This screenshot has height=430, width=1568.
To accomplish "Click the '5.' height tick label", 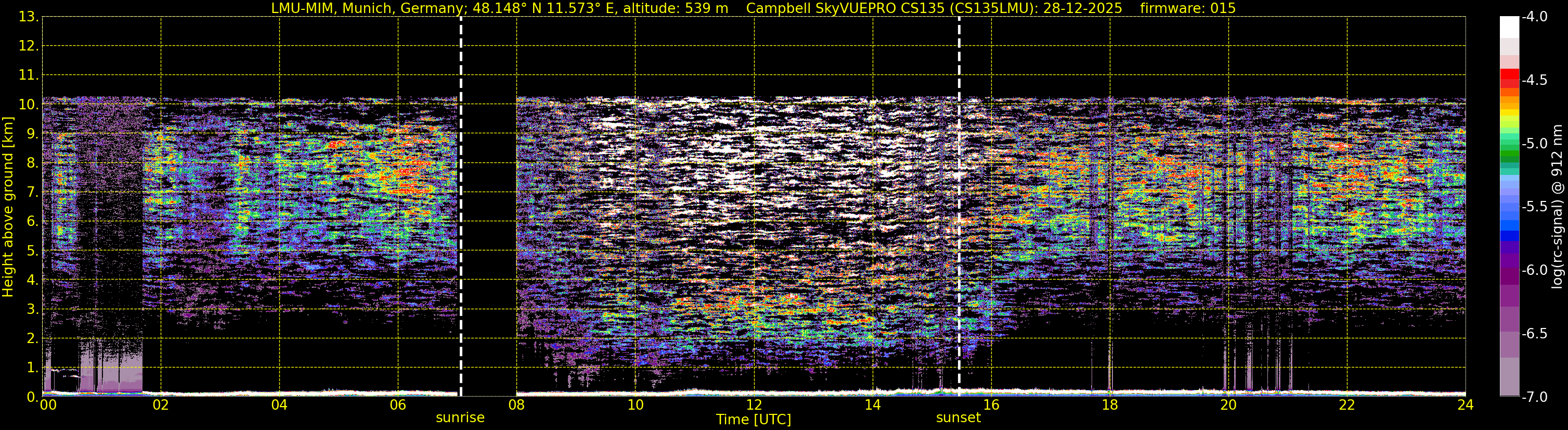I will point(33,251).
